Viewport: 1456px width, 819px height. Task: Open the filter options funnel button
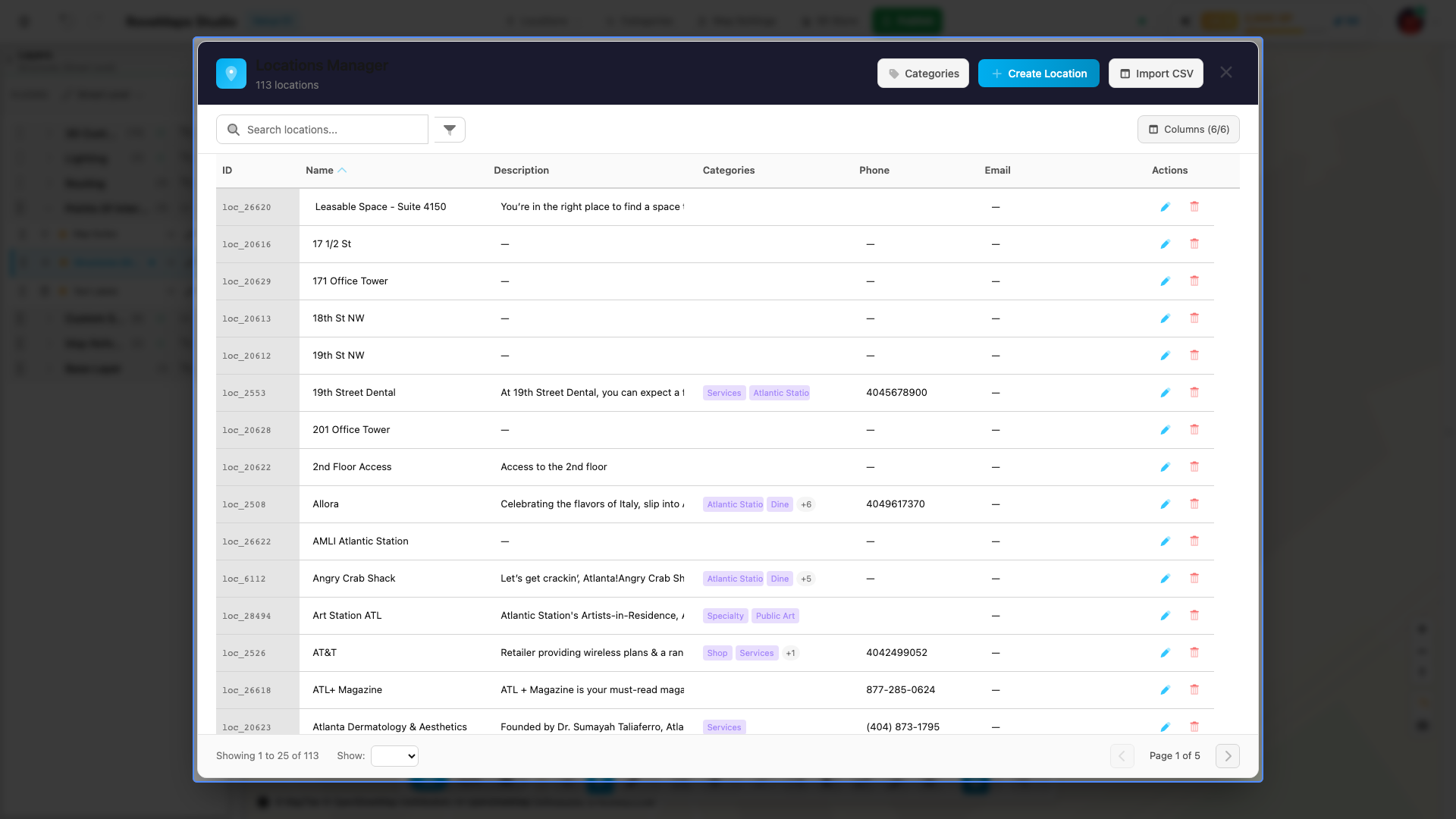[x=450, y=130]
